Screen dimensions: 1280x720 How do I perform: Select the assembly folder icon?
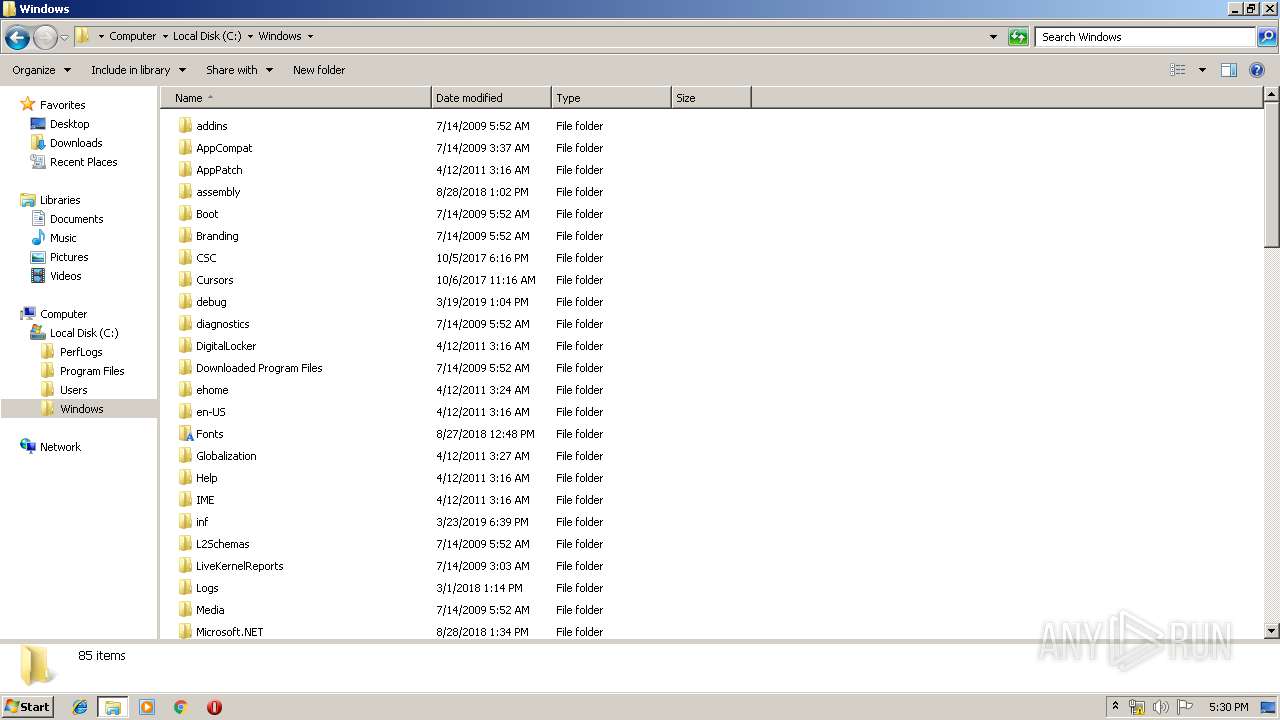185,192
